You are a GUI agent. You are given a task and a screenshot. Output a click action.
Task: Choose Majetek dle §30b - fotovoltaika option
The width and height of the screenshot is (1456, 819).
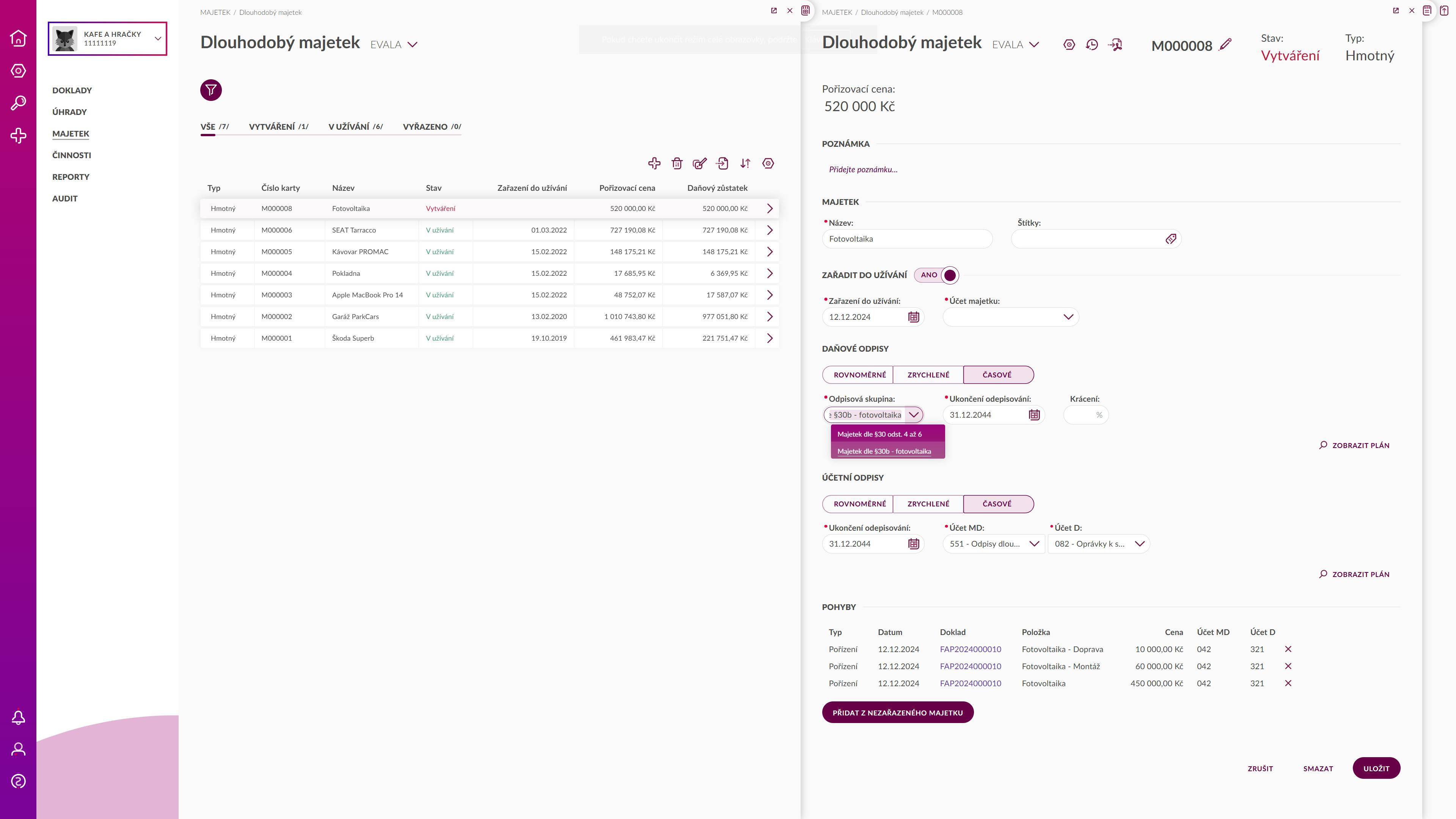[887, 451]
